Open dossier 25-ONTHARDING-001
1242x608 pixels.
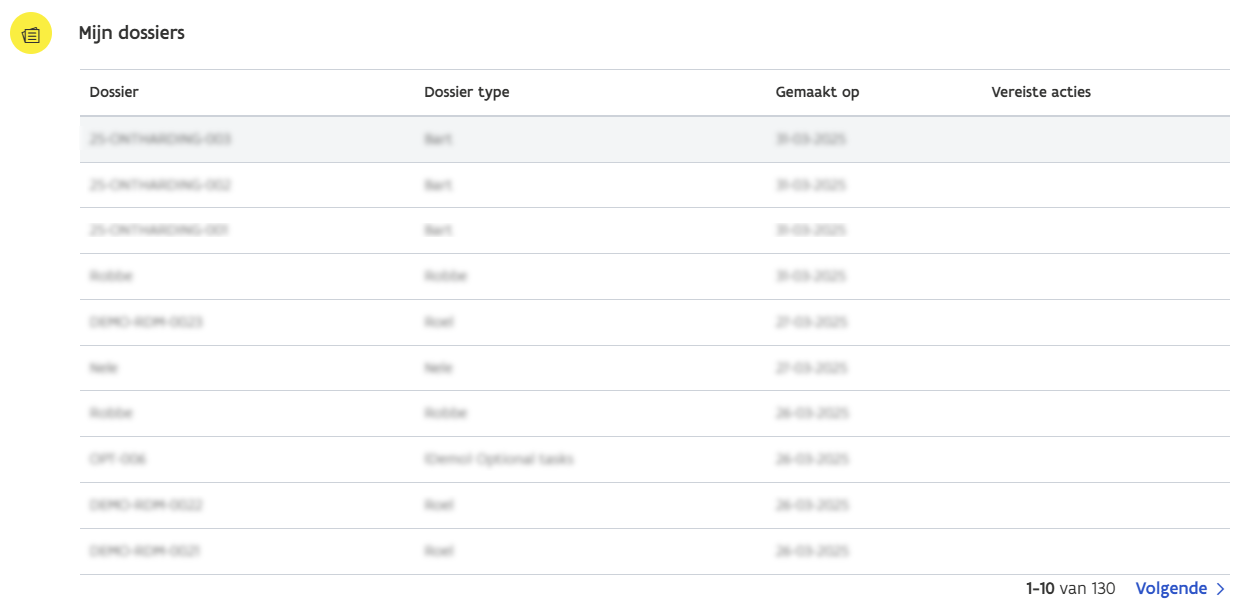pos(160,230)
